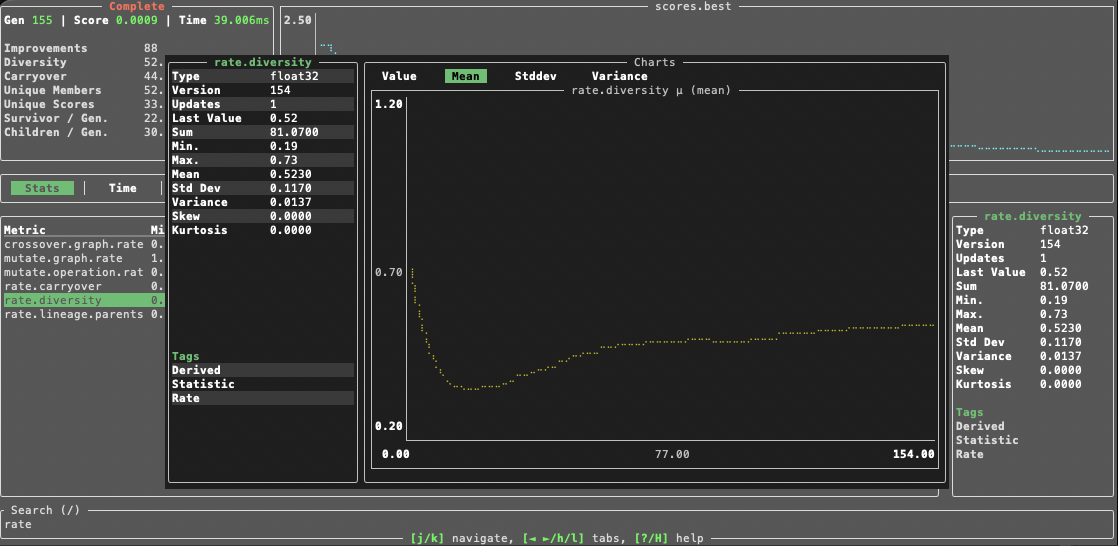Select the highlighted Mean chart tab

[x=466, y=76]
